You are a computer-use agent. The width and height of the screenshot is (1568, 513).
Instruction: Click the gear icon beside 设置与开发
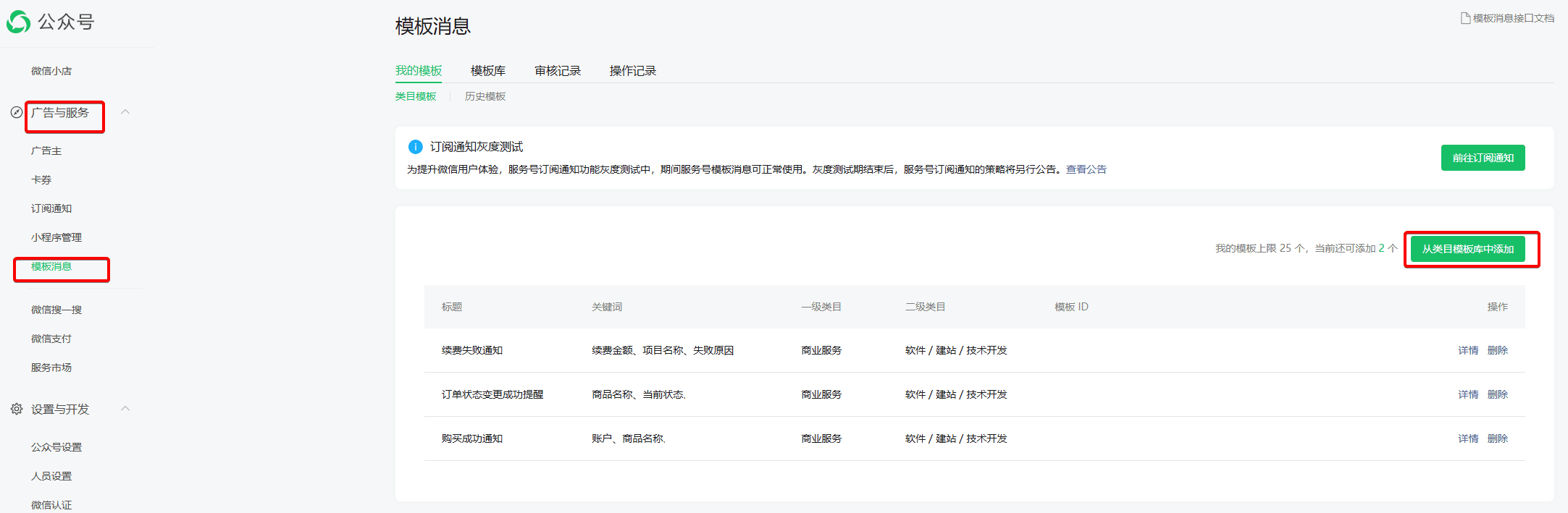(x=17, y=409)
